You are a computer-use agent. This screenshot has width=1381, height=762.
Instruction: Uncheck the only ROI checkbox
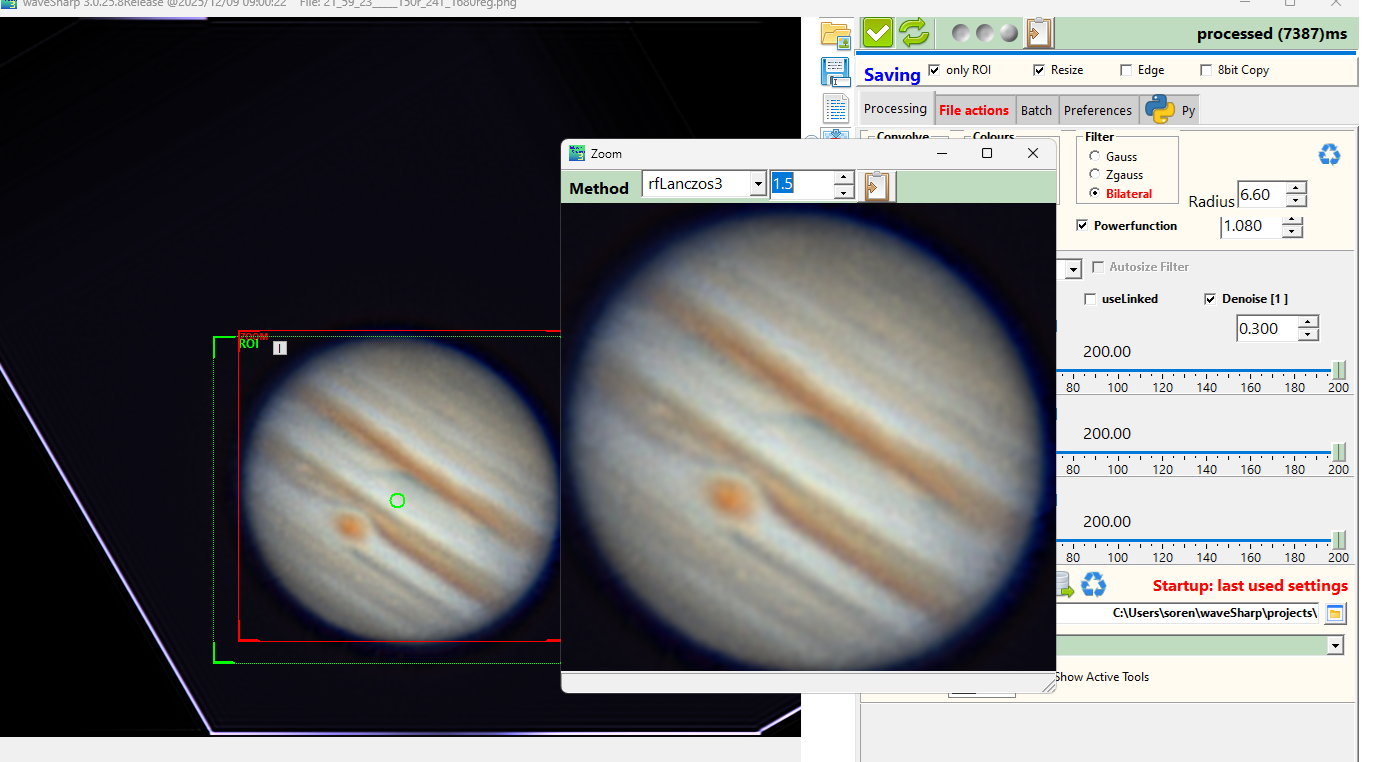[934, 70]
